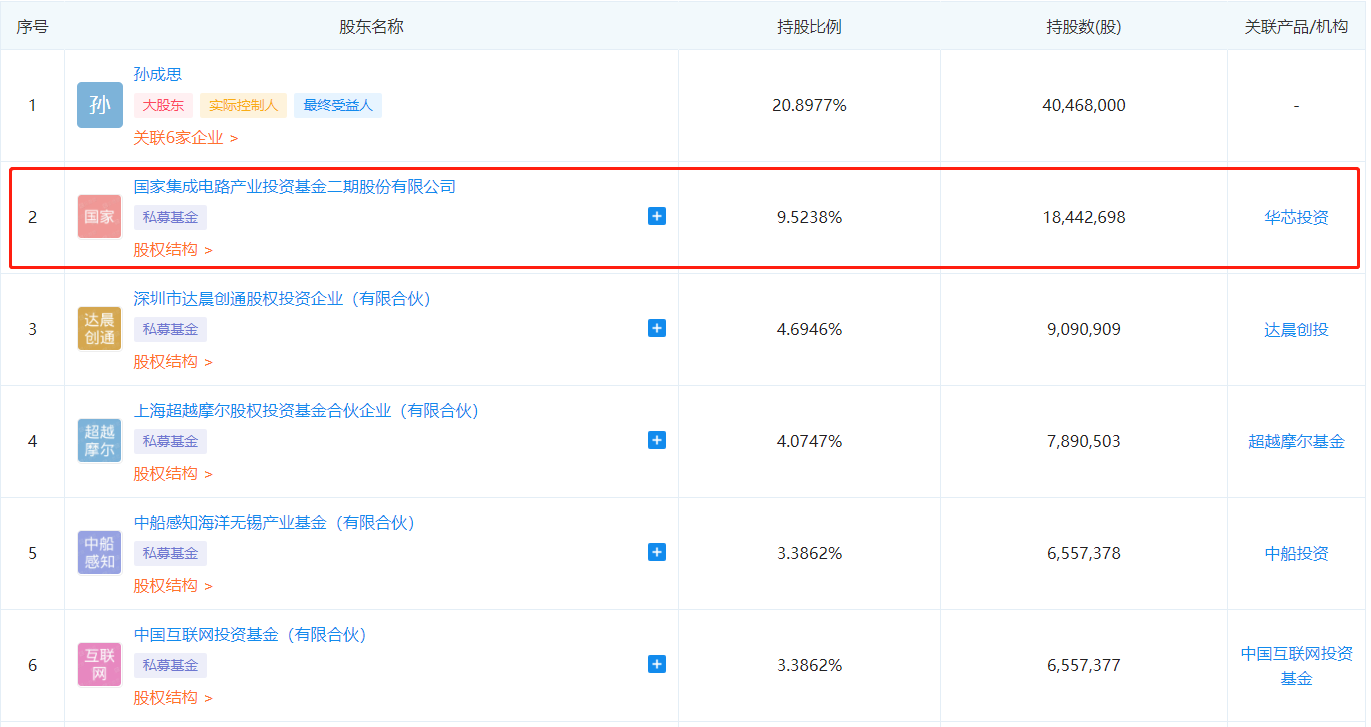The height and width of the screenshot is (727, 1371).
Task: Click the 中船感知 logo icon
Action: click(99, 553)
